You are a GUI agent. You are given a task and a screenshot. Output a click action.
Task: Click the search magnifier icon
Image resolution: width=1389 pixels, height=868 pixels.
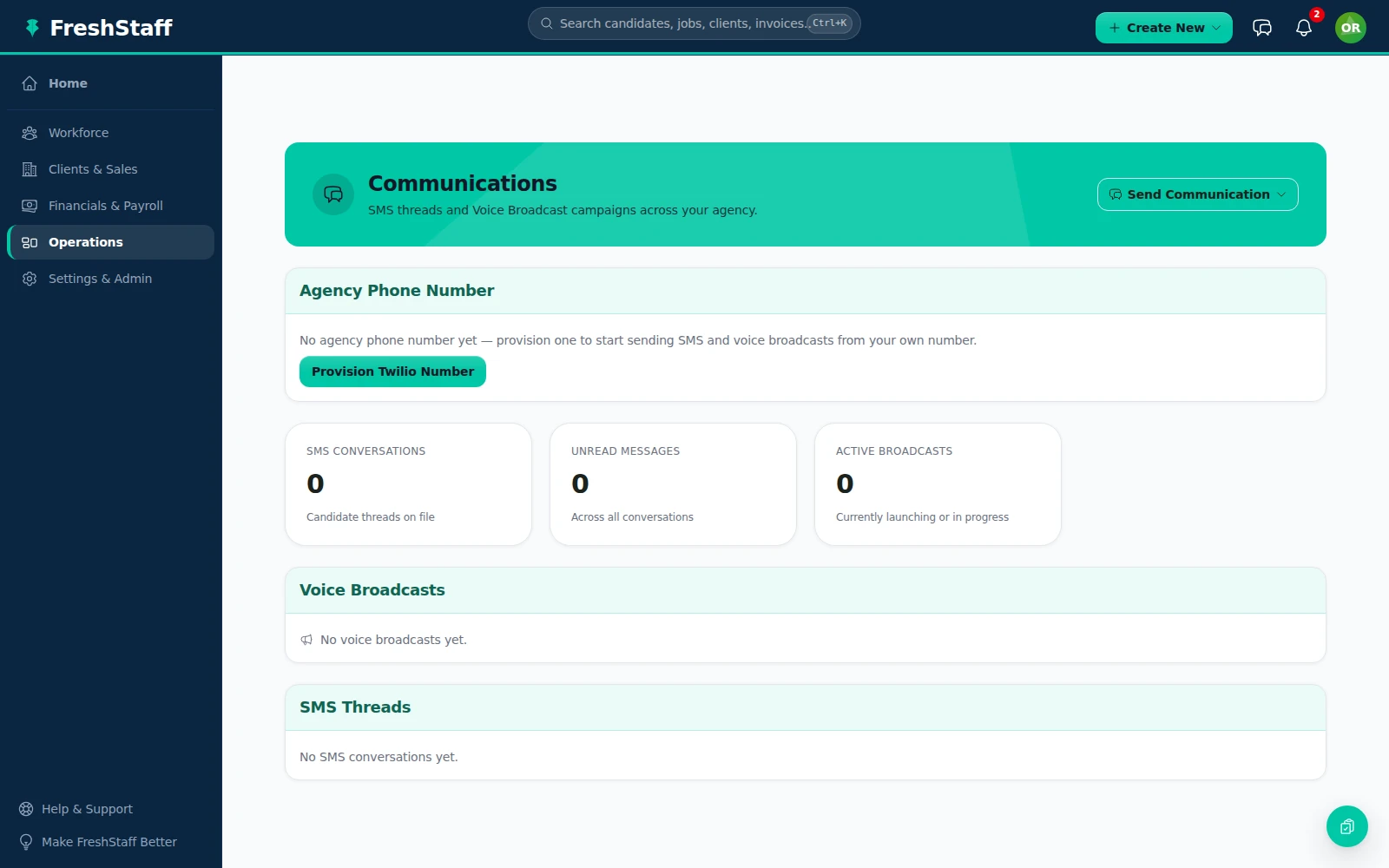[547, 23]
